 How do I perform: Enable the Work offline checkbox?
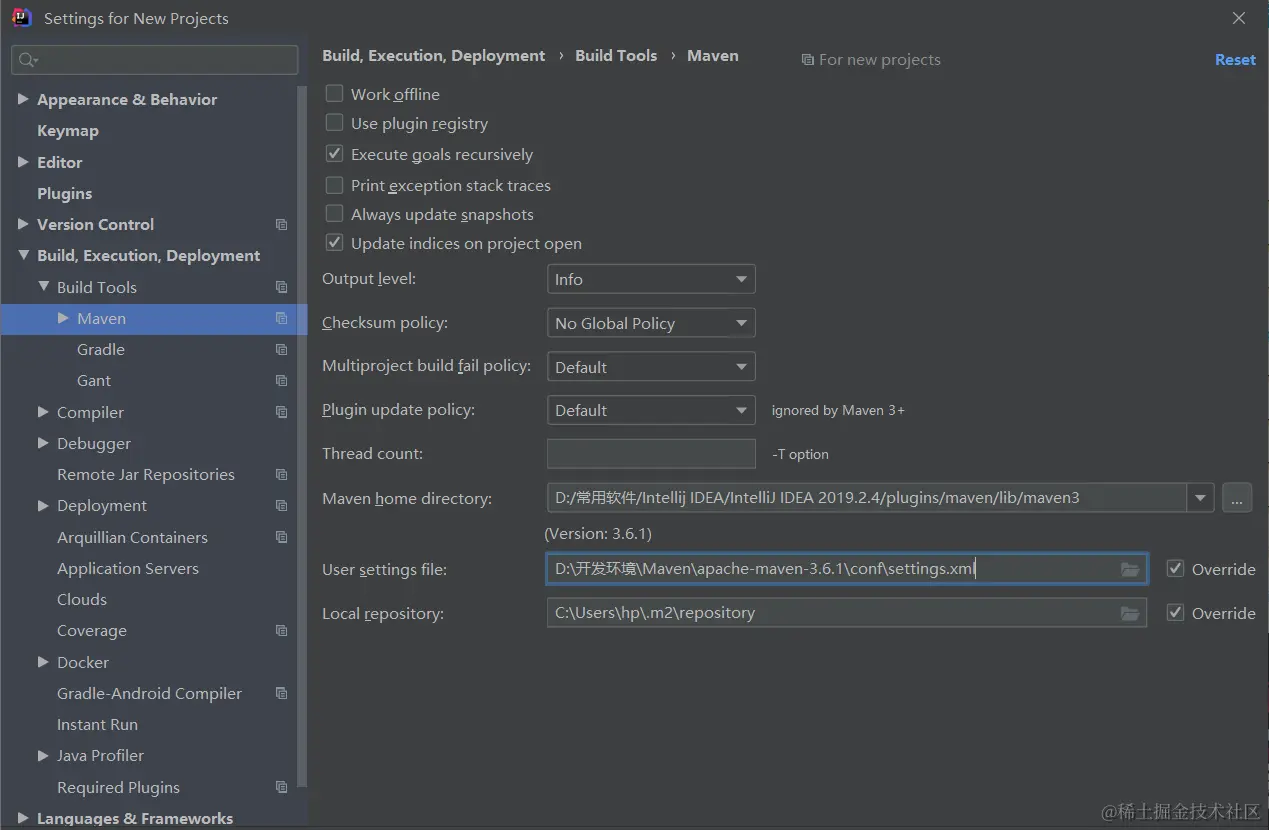click(x=335, y=94)
